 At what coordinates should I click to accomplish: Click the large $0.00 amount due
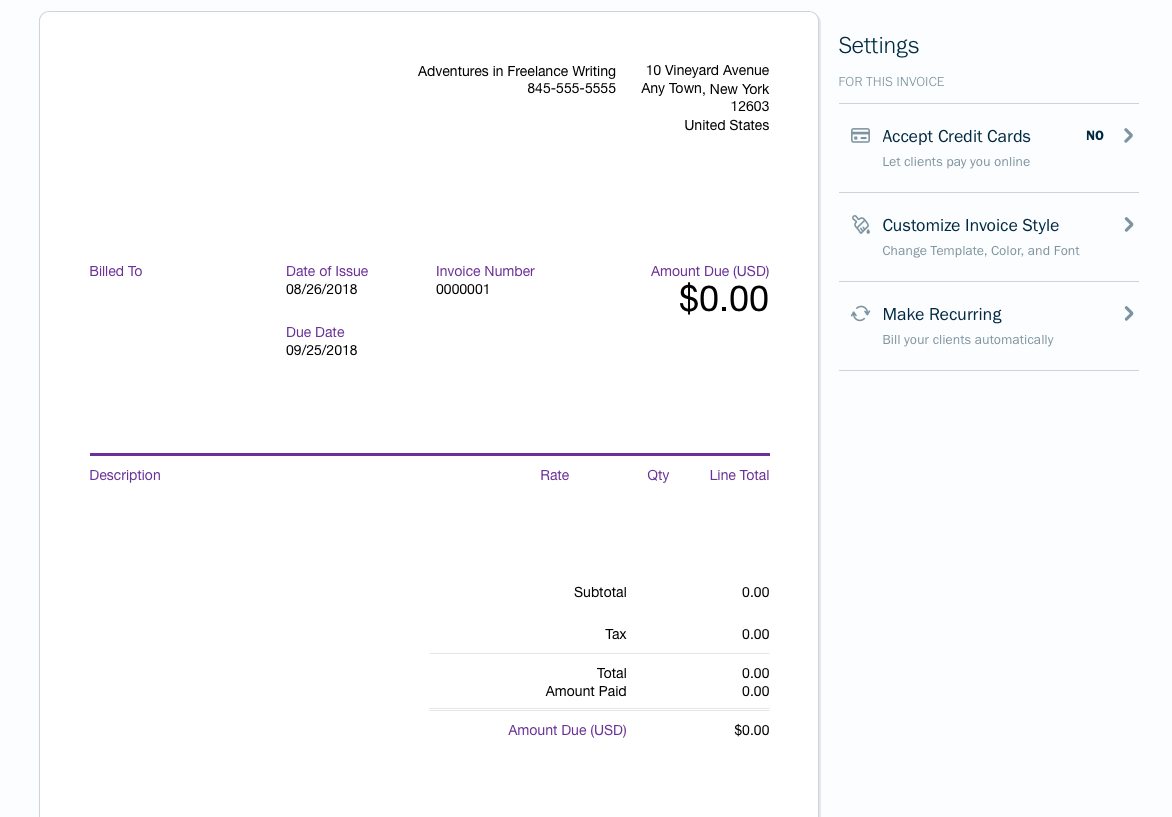724,299
